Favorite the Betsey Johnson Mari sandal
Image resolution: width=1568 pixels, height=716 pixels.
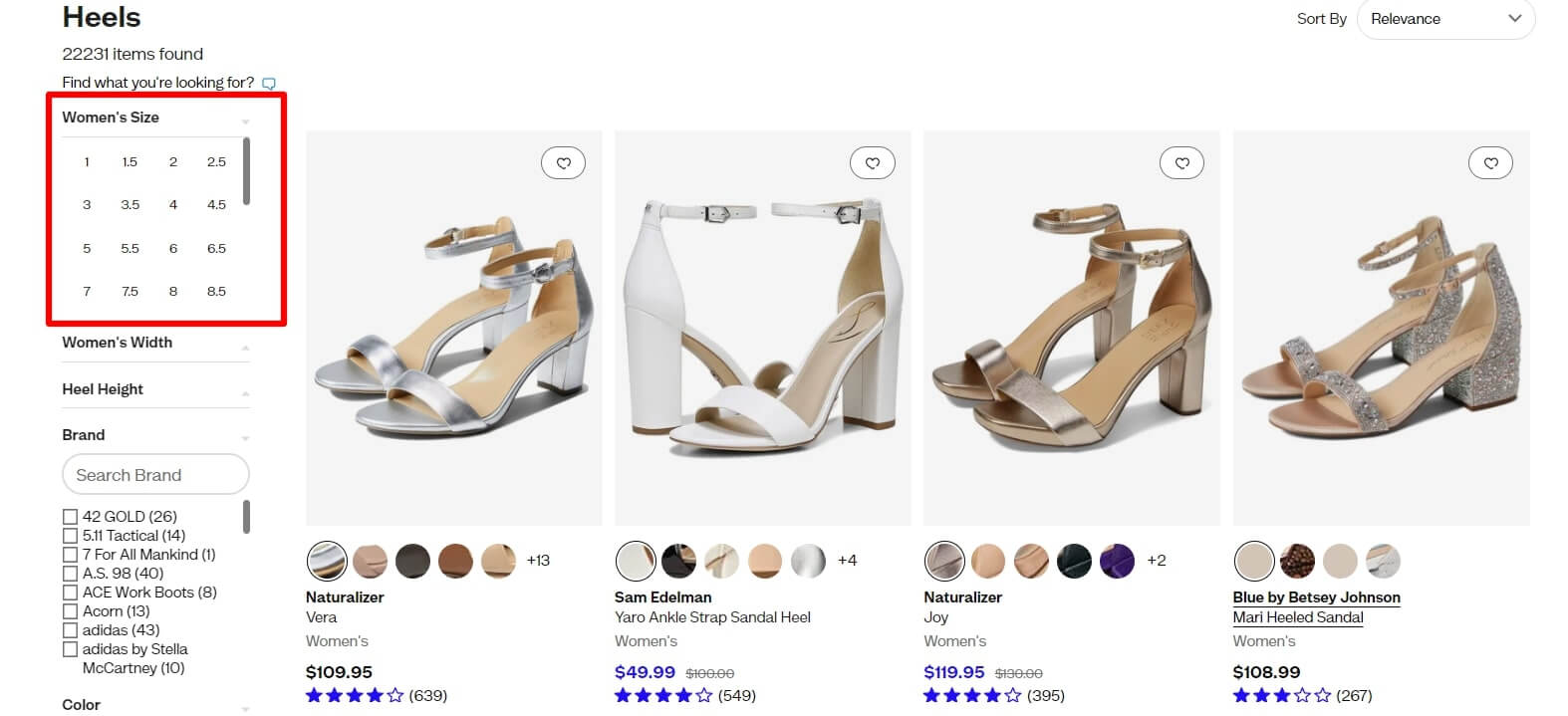1490,162
